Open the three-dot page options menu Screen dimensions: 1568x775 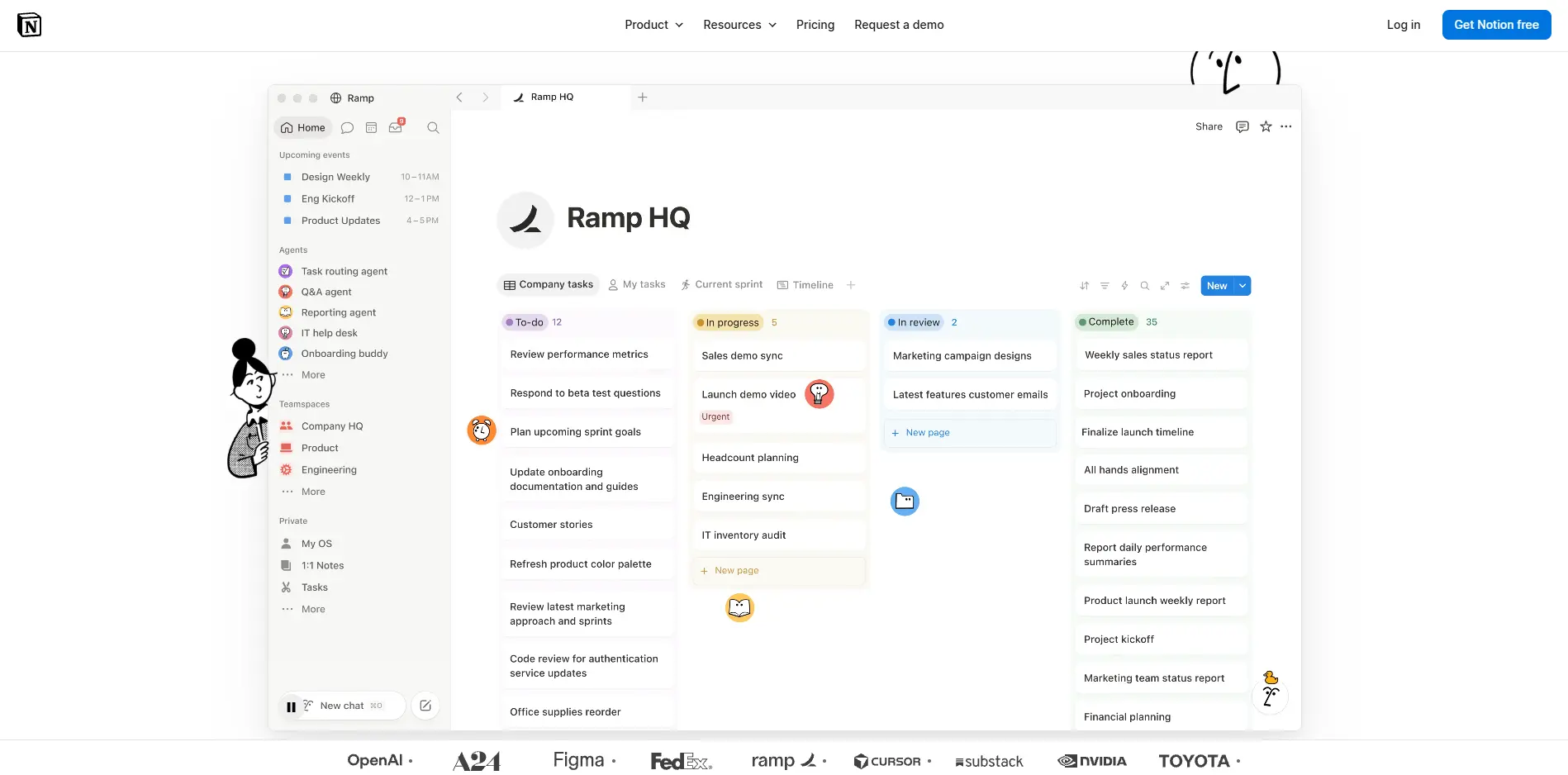[x=1286, y=126]
